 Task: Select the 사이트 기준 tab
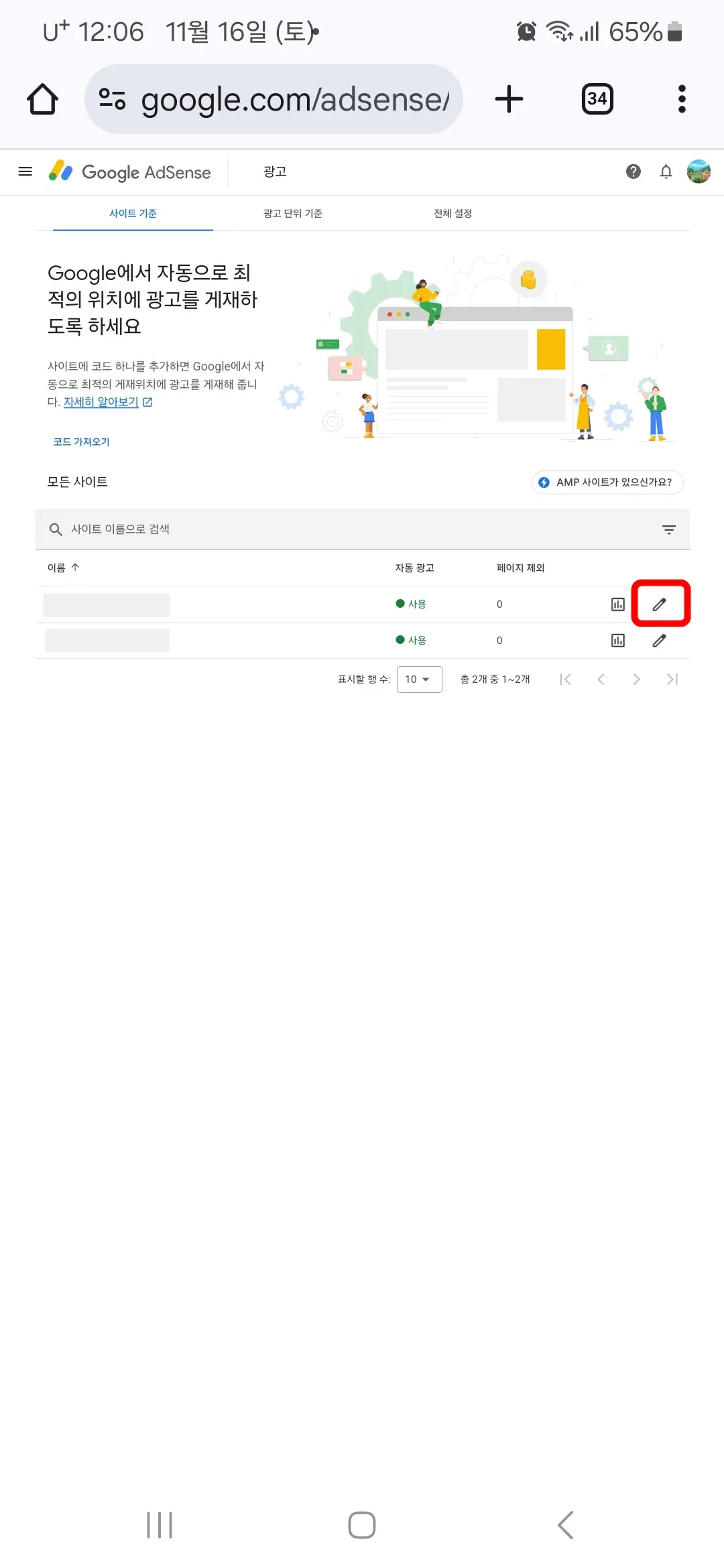(x=133, y=213)
